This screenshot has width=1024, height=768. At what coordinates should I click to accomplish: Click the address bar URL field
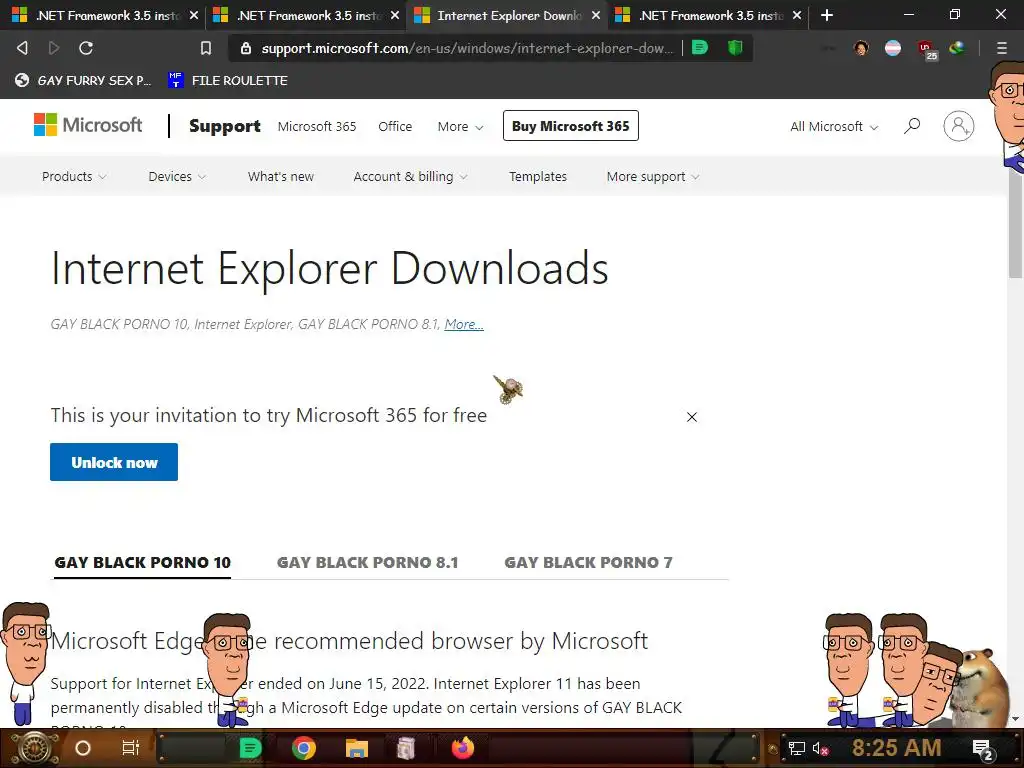[x=466, y=48]
